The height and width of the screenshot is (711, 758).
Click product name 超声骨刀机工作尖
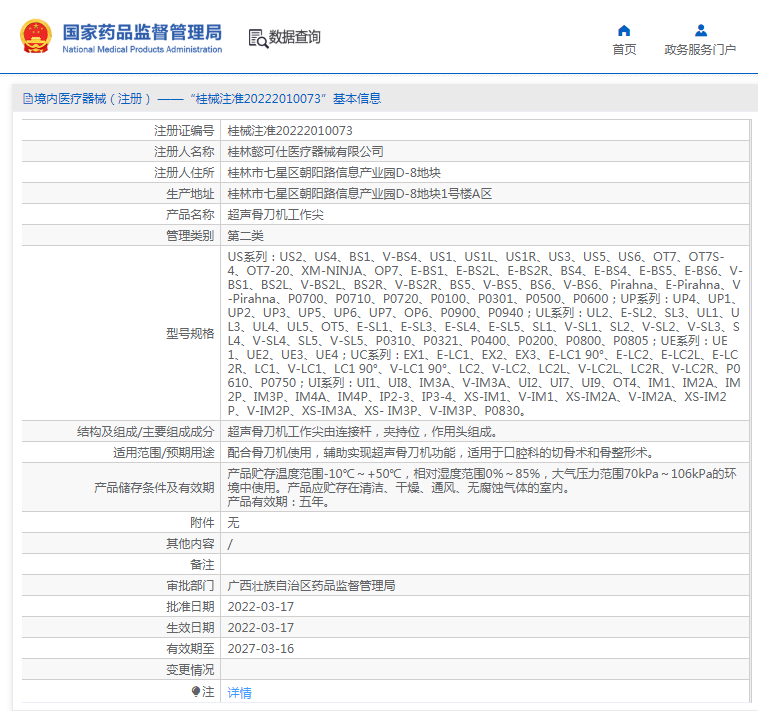pos(276,215)
